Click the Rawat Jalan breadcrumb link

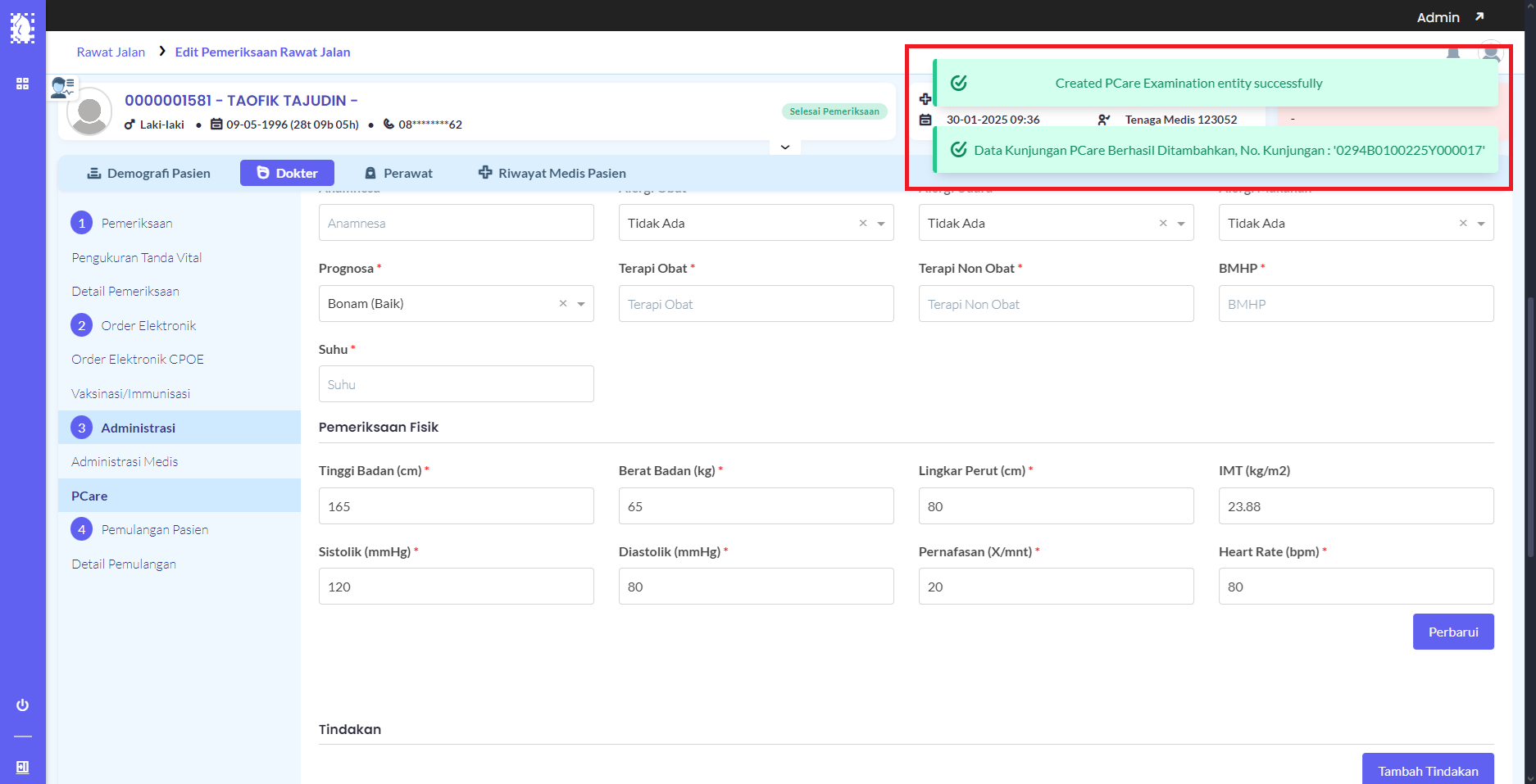click(x=111, y=52)
